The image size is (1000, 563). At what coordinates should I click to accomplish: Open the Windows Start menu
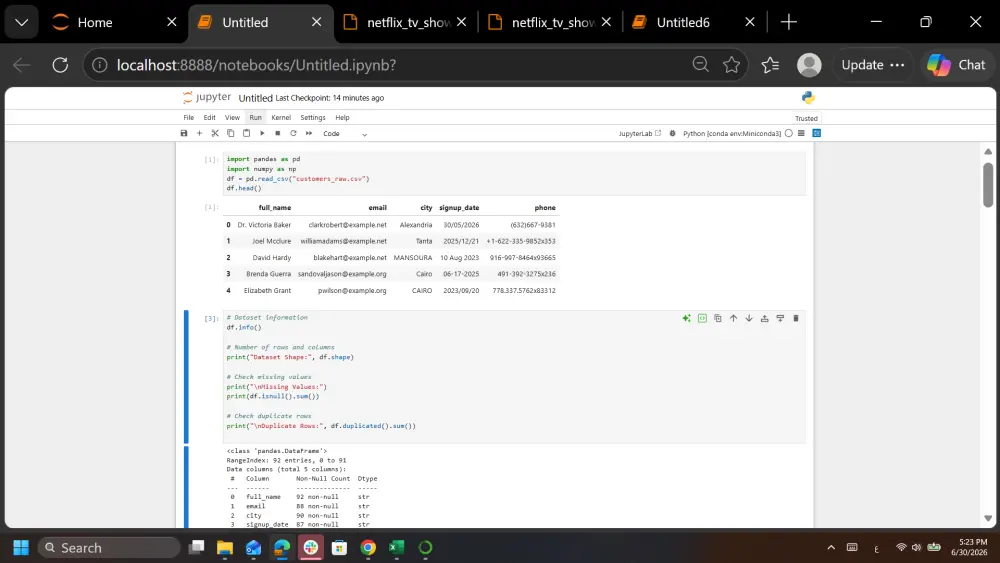pyautogui.click(x=21, y=548)
